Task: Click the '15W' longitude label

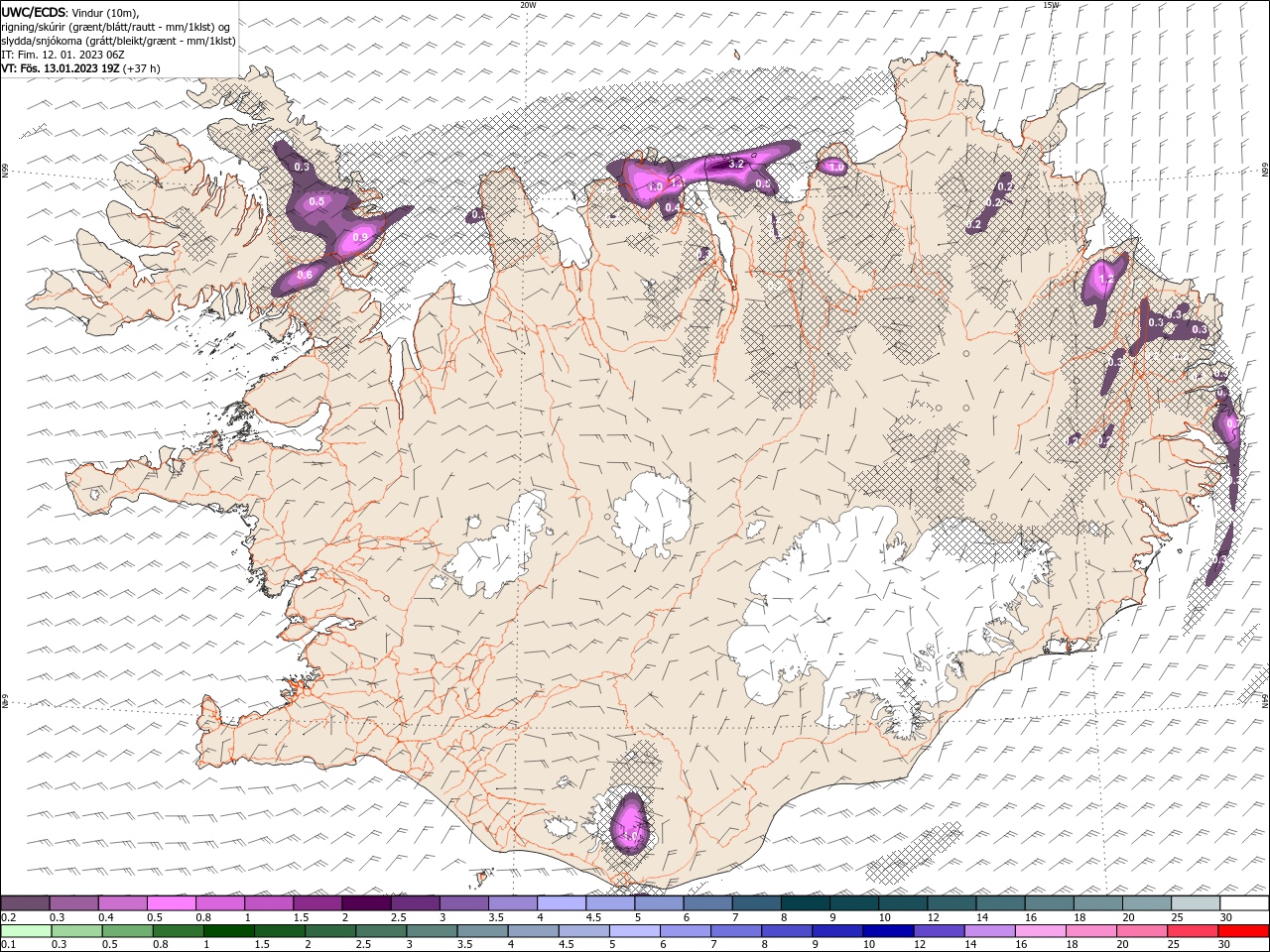Action: coord(1051,4)
